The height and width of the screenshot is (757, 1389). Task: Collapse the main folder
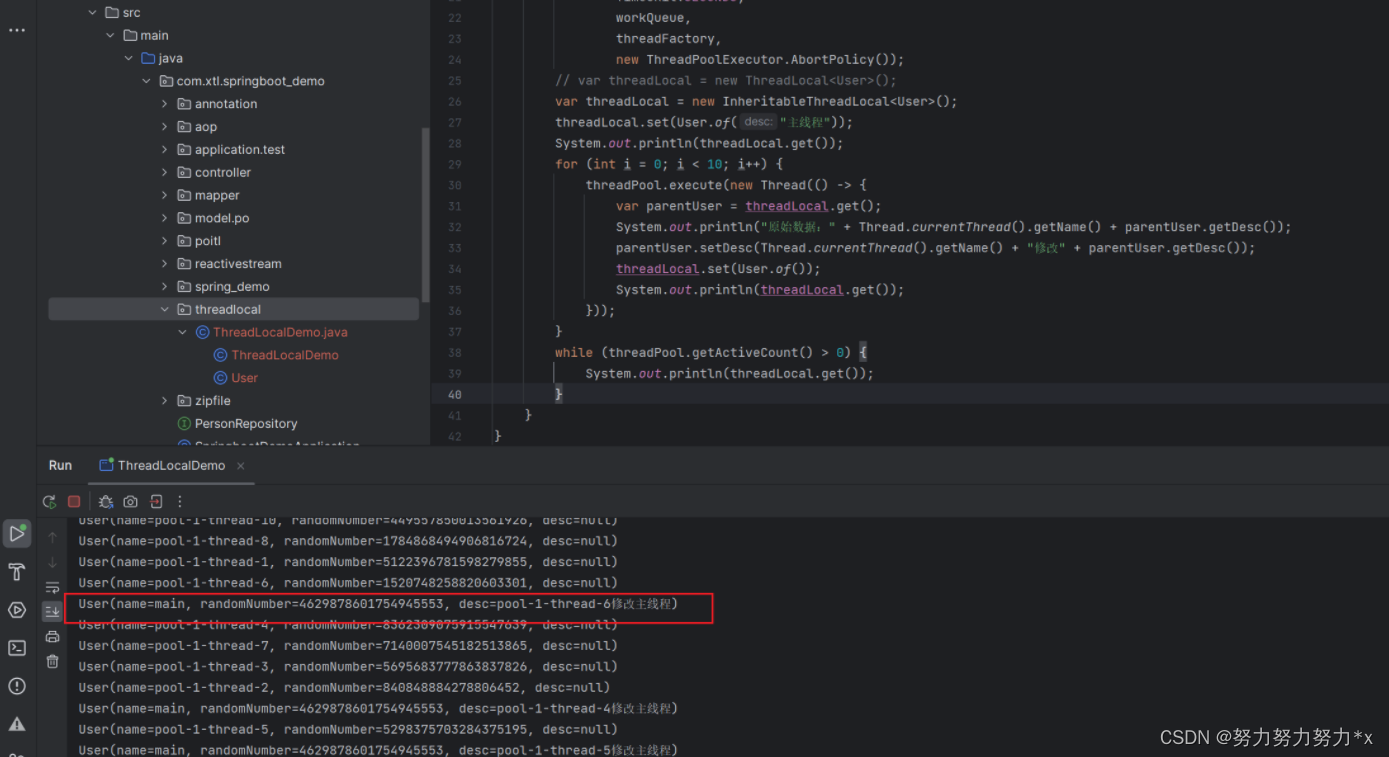pyautogui.click(x=110, y=36)
